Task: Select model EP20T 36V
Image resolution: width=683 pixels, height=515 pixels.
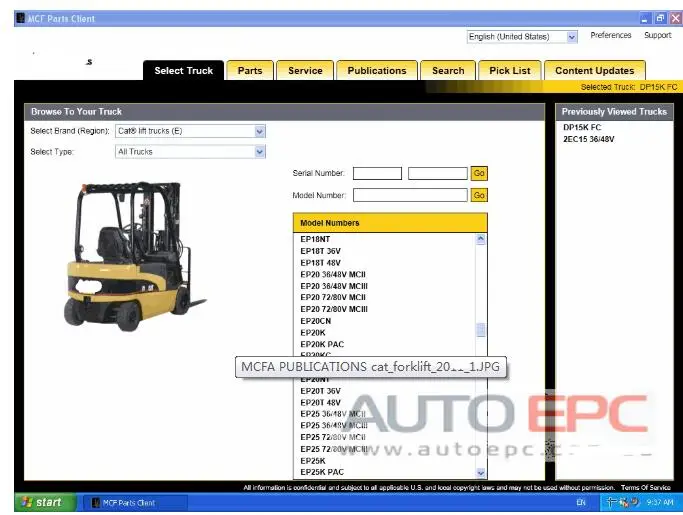Action: (320, 391)
